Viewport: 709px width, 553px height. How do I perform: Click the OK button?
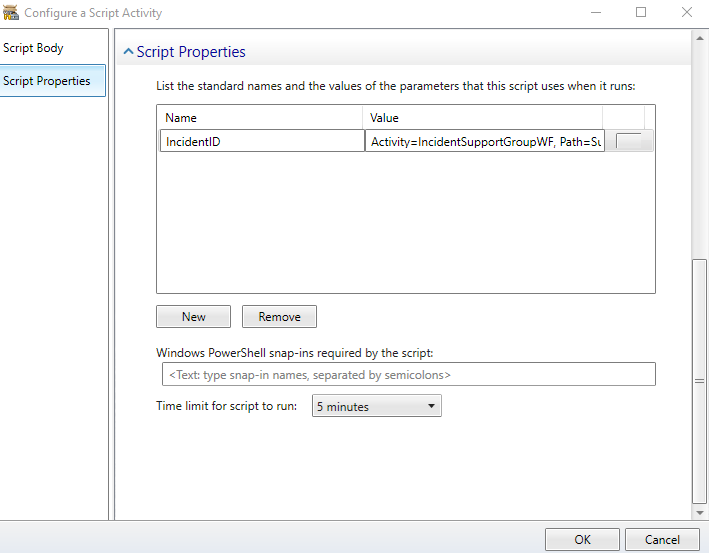[x=582, y=539]
